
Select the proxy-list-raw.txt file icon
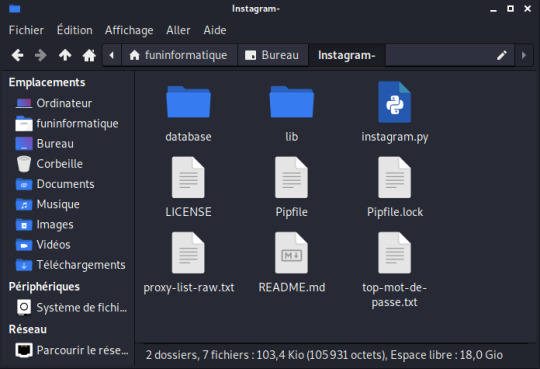(188, 253)
